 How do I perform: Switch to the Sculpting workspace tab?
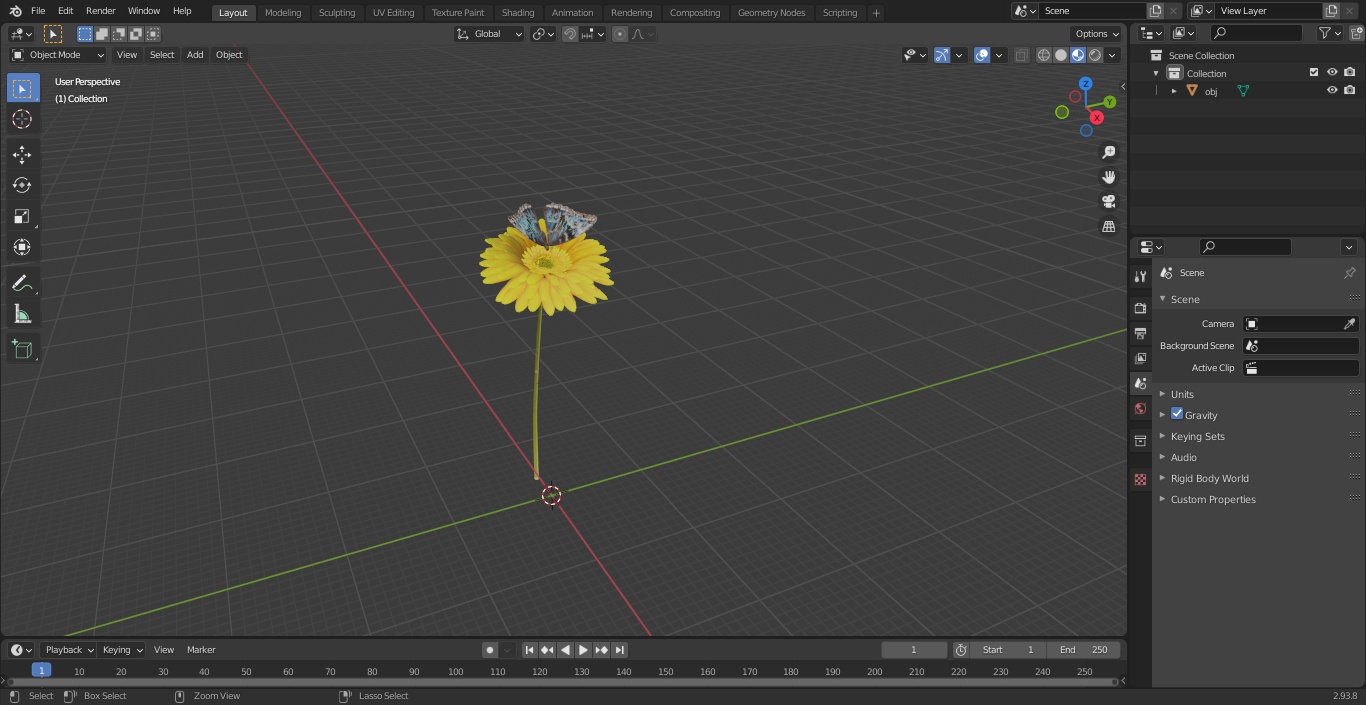337,13
